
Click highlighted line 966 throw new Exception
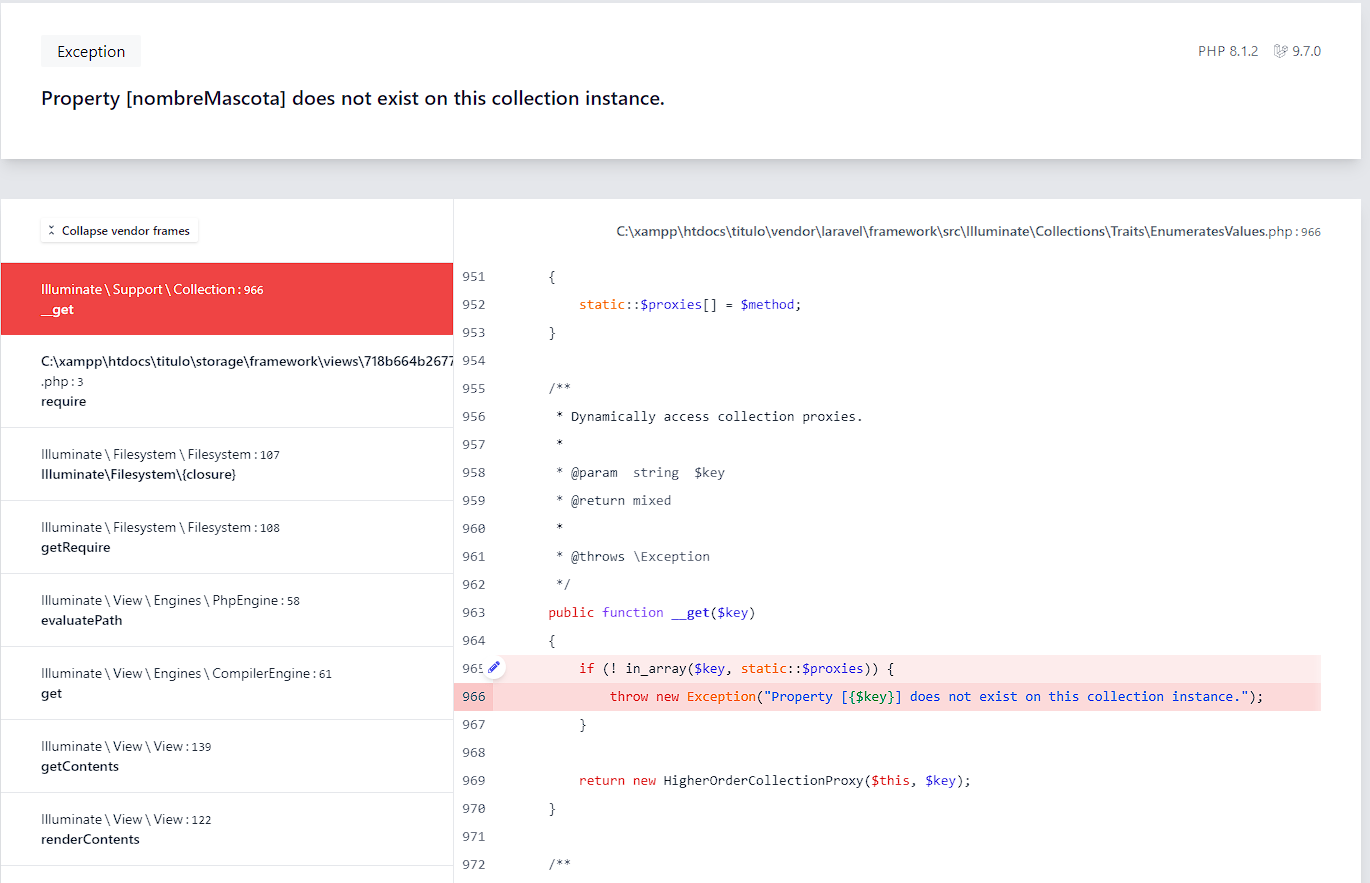(x=936, y=696)
